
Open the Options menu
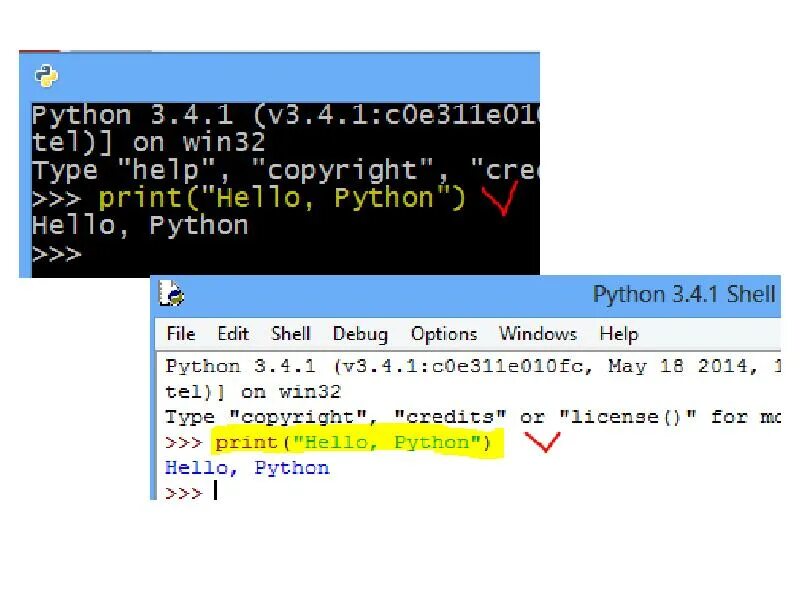(444, 334)
